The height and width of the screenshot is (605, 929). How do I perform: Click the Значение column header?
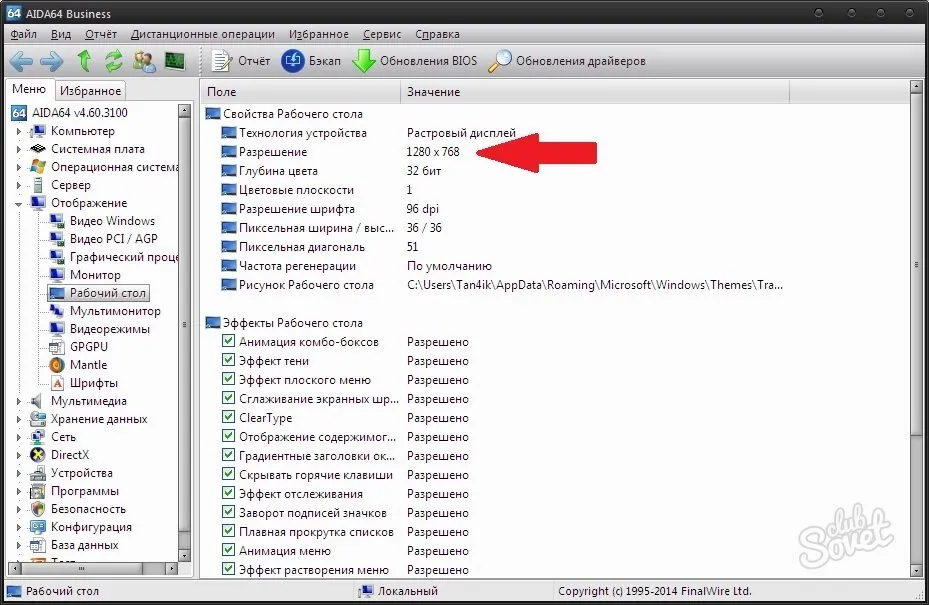click(x=595, y=92)
